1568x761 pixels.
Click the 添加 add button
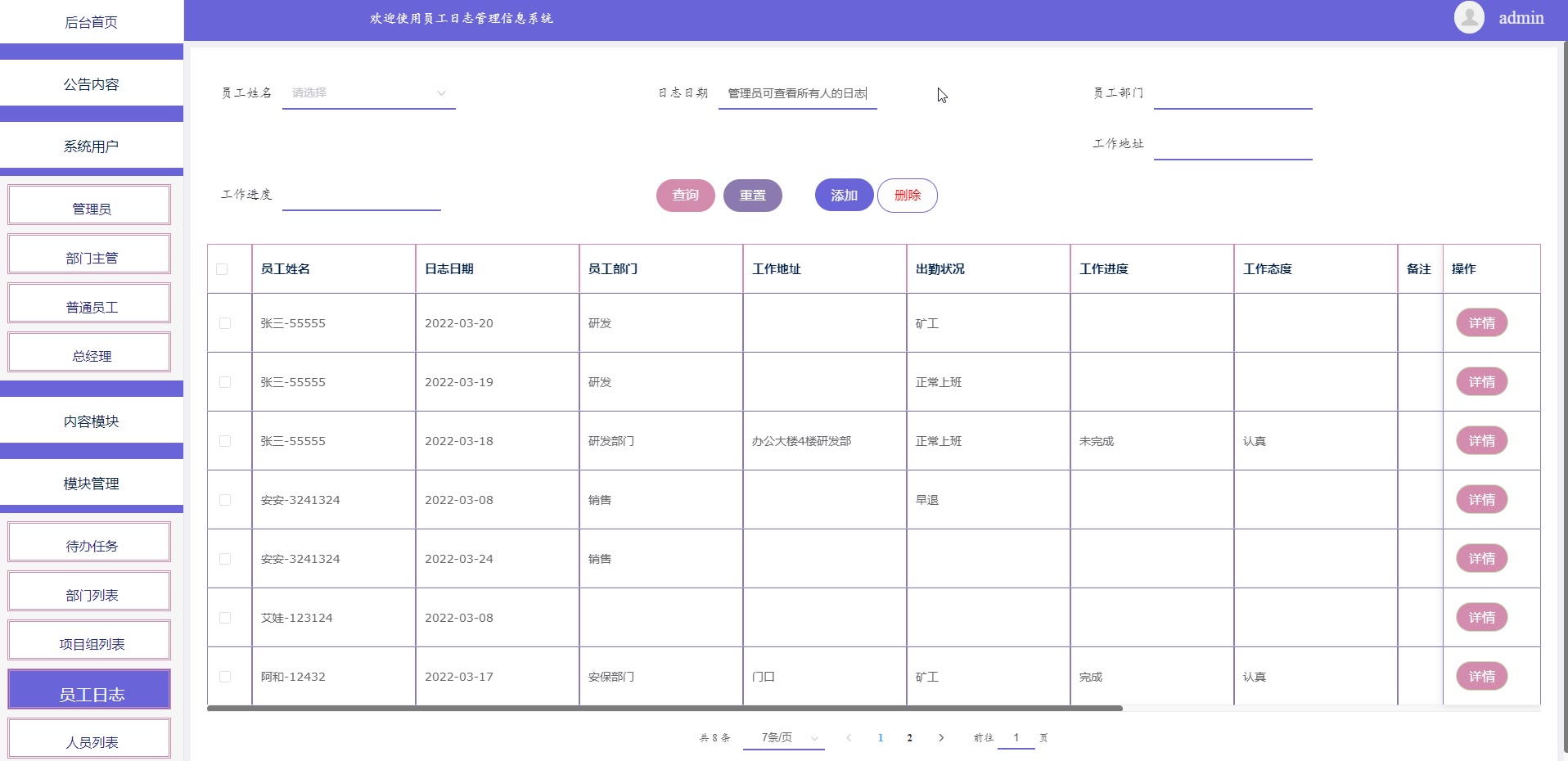[x=845, y=196]
